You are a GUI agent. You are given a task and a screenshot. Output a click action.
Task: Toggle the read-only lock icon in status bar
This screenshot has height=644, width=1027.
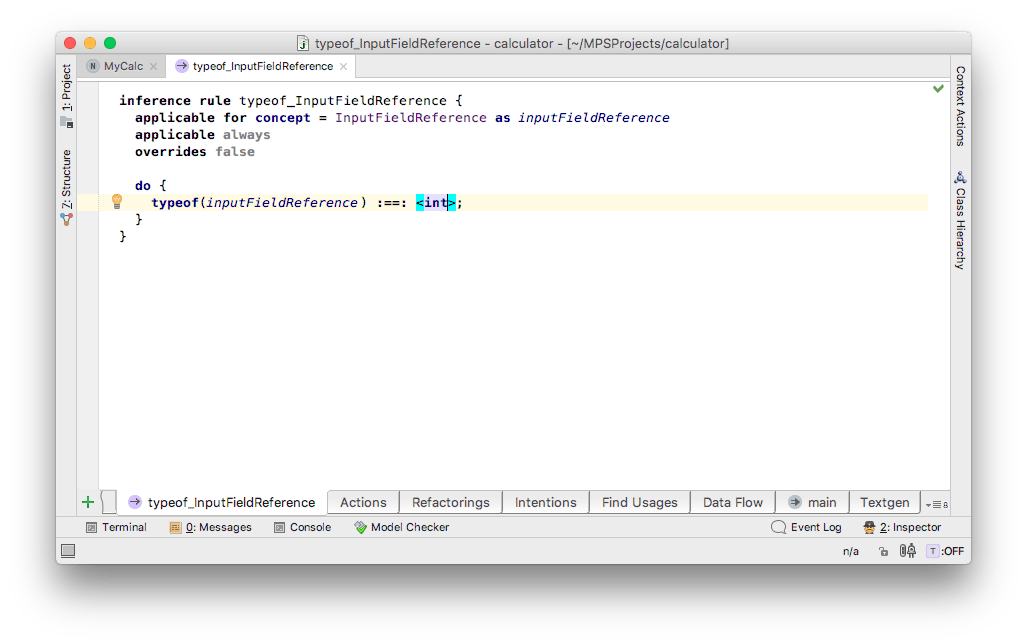(x=883, y=551)
